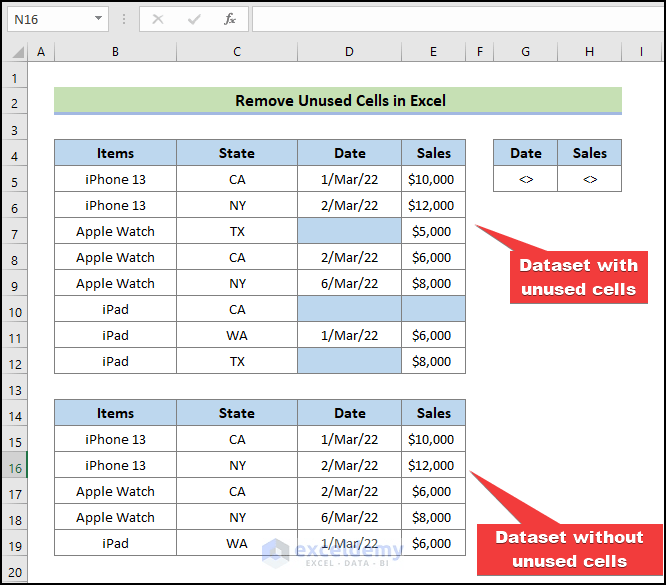Image resolution: width=666 pixels, height=585 pixels.
Task: Open the Insert Function fx dialog
Action: pos(230,19)
